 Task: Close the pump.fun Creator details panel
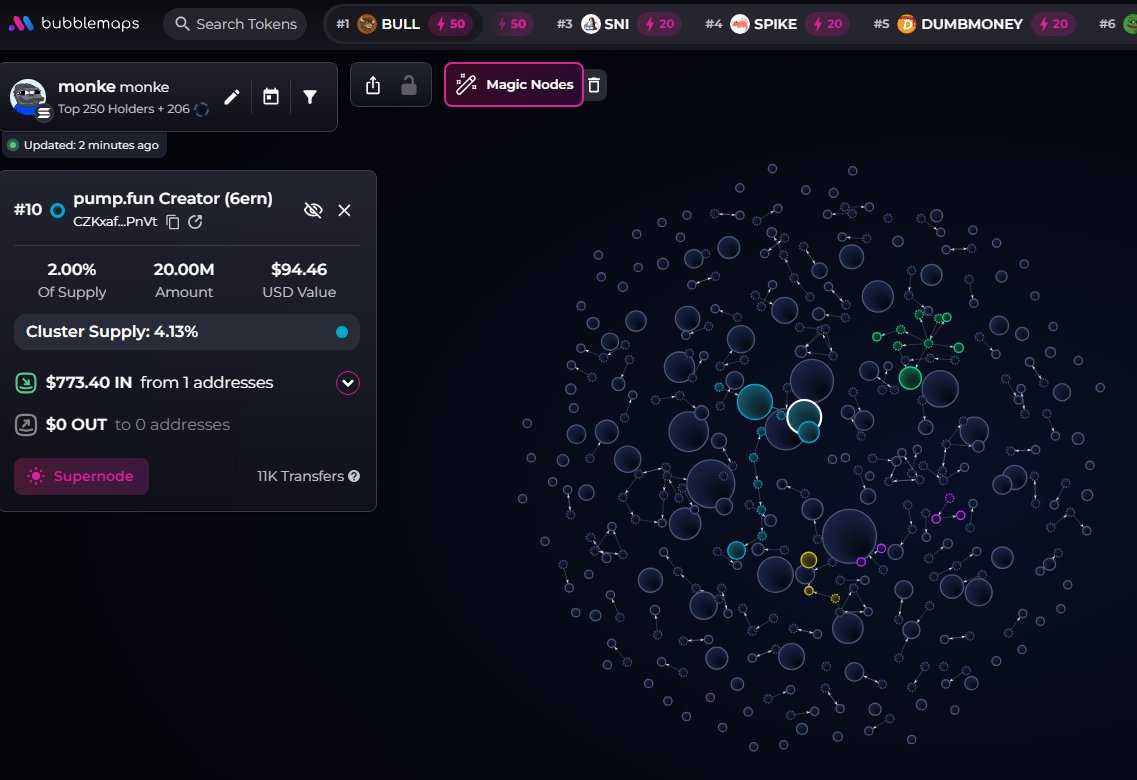[345, 210]
